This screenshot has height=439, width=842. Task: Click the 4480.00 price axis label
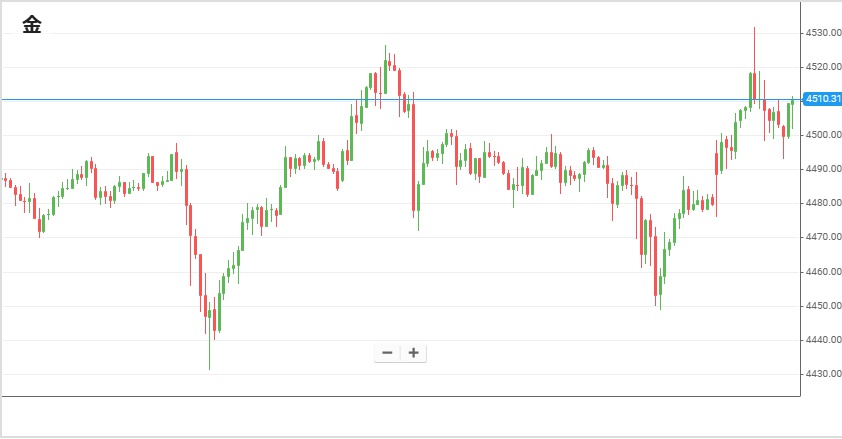pos(820,203)
